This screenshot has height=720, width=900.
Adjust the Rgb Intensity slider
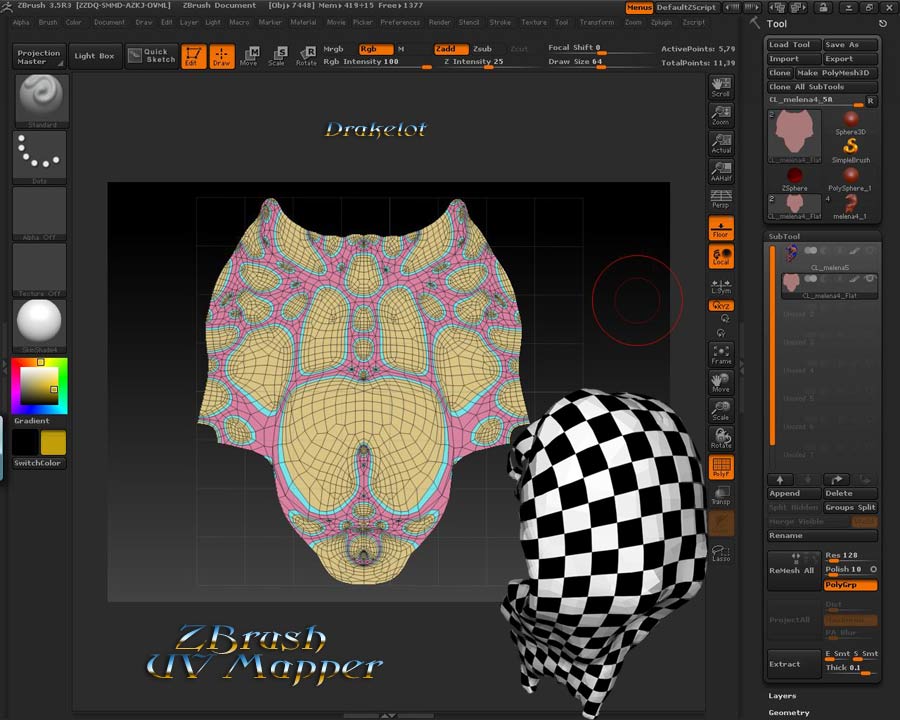[x=378, y=62]
